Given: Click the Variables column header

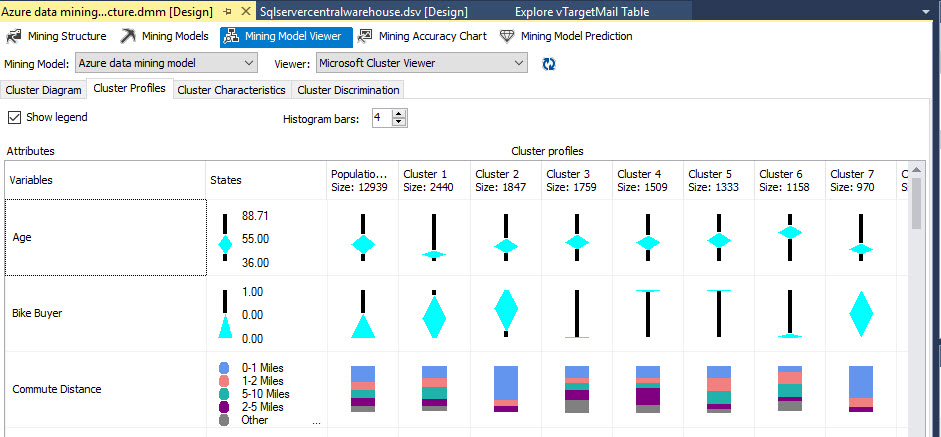Looking at the screenshot, I should tap(105, 180).
